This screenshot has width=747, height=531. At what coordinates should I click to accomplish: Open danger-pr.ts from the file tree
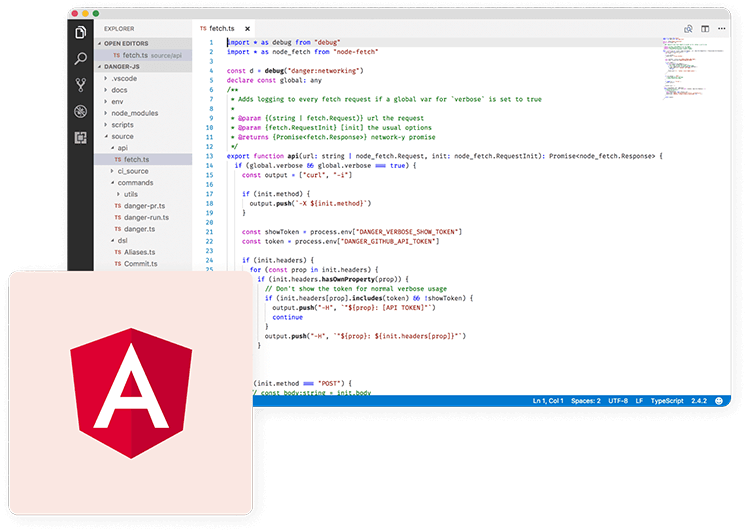point(144,206)
